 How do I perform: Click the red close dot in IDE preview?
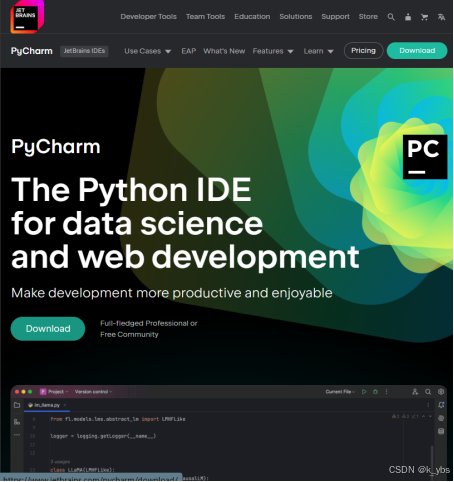click(17, 392)
